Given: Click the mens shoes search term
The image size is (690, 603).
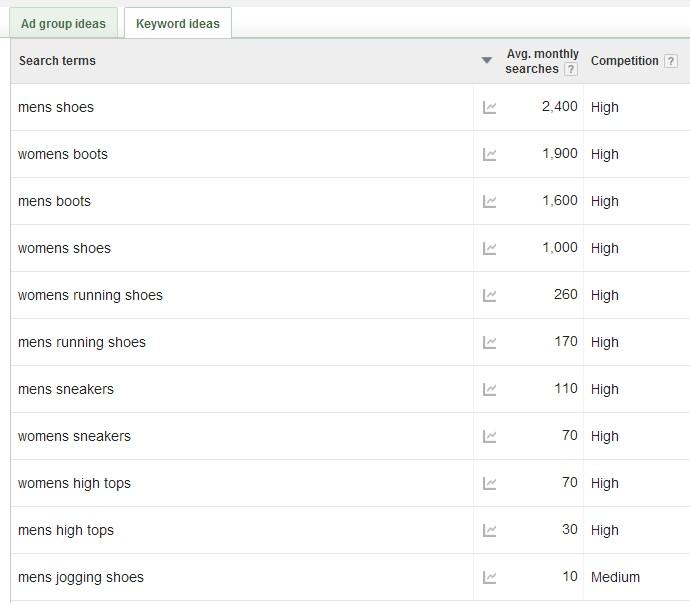Looking at the screenshot, I should tap(56, 108).
